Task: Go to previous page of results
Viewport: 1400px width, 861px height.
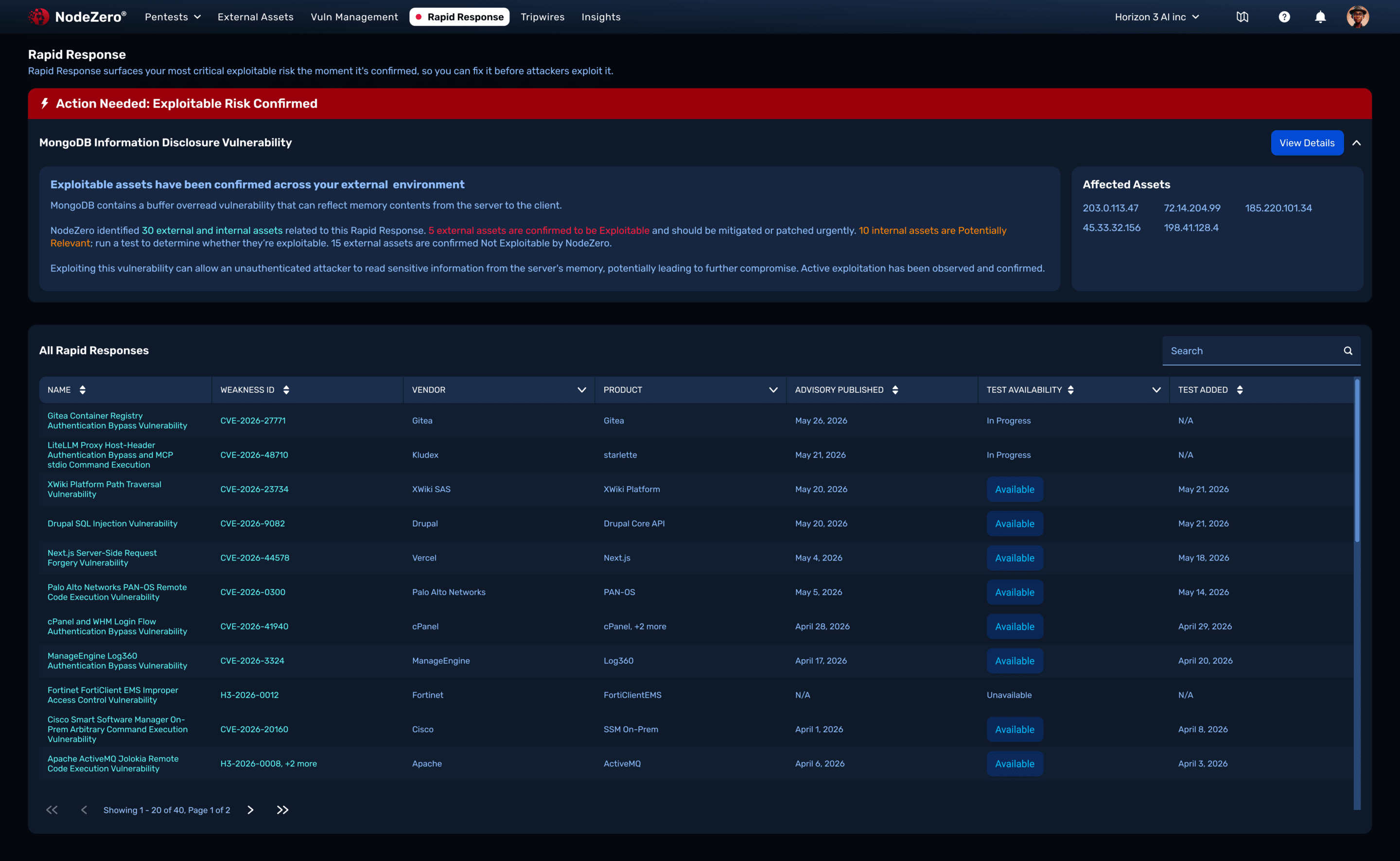Action: [84, 810]
